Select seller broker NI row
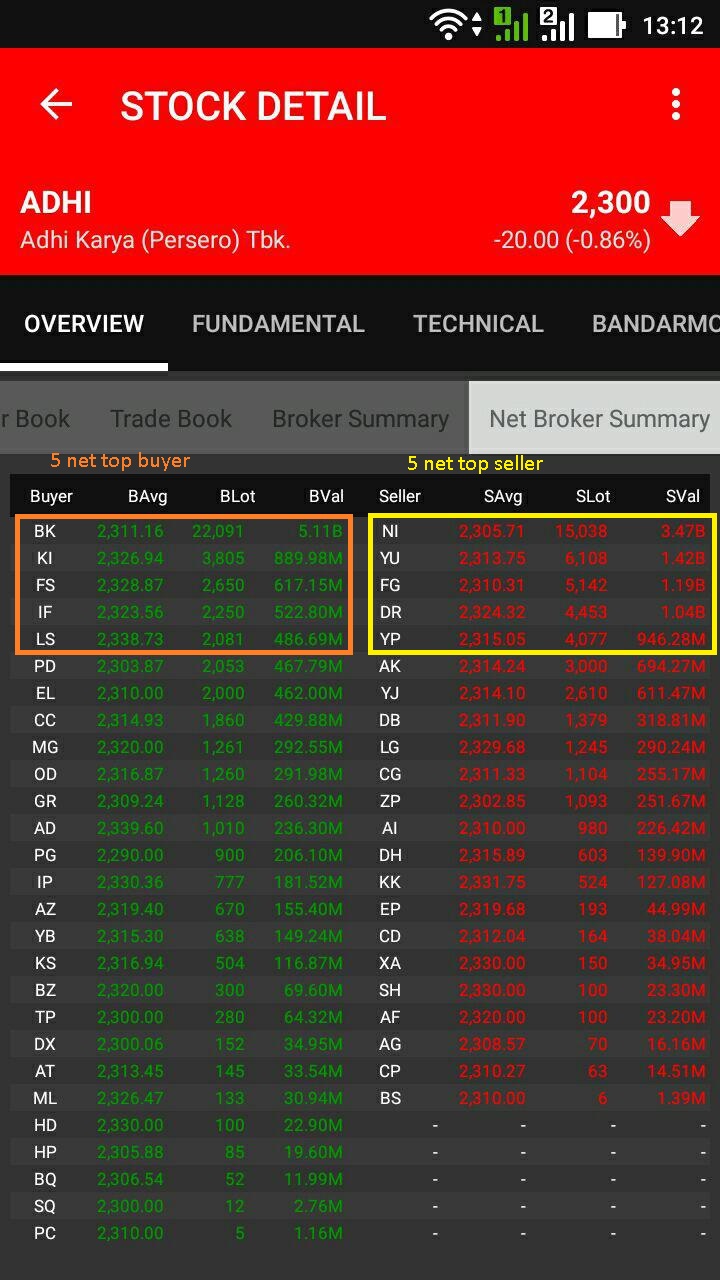Viewport: 720px width, 1280px height. (542, 531)
